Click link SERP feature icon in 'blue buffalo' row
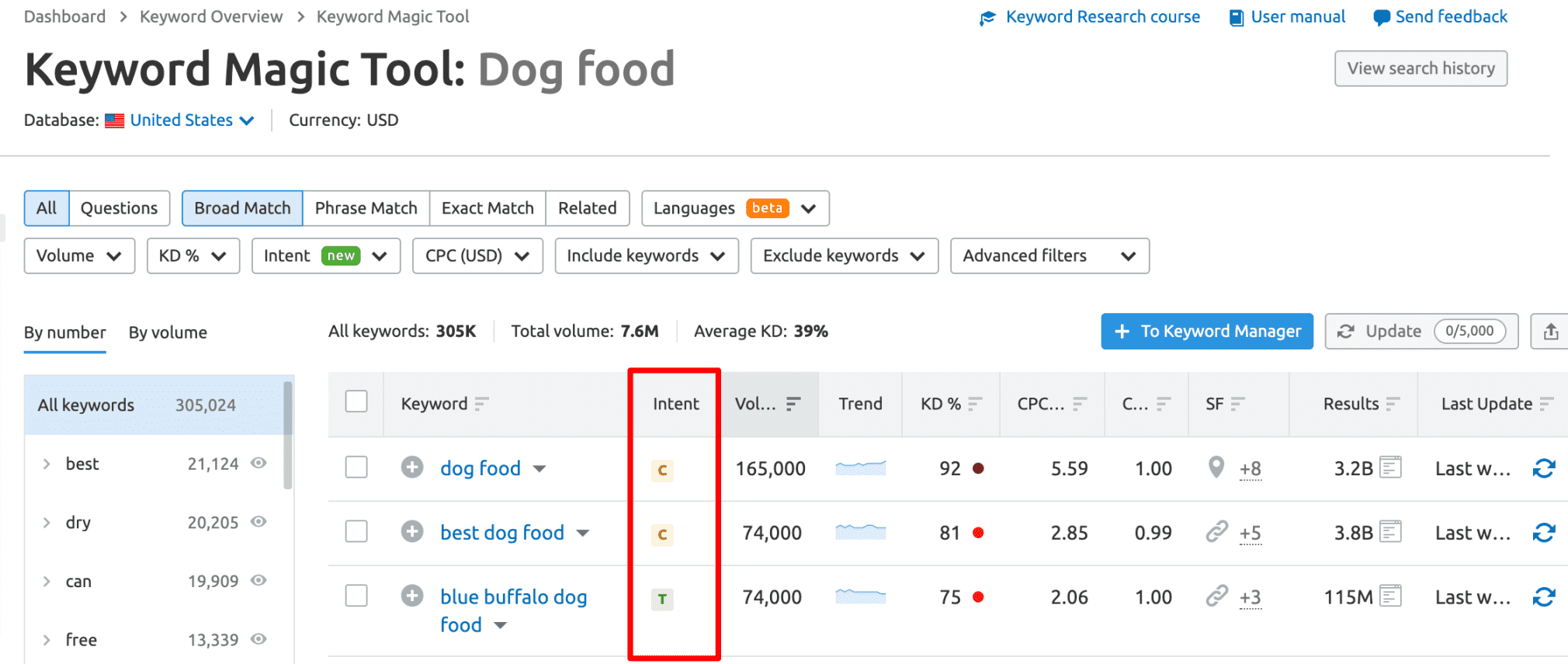Image resolution: width=1568 pixels, height=664 pixels. (1216, 596)
